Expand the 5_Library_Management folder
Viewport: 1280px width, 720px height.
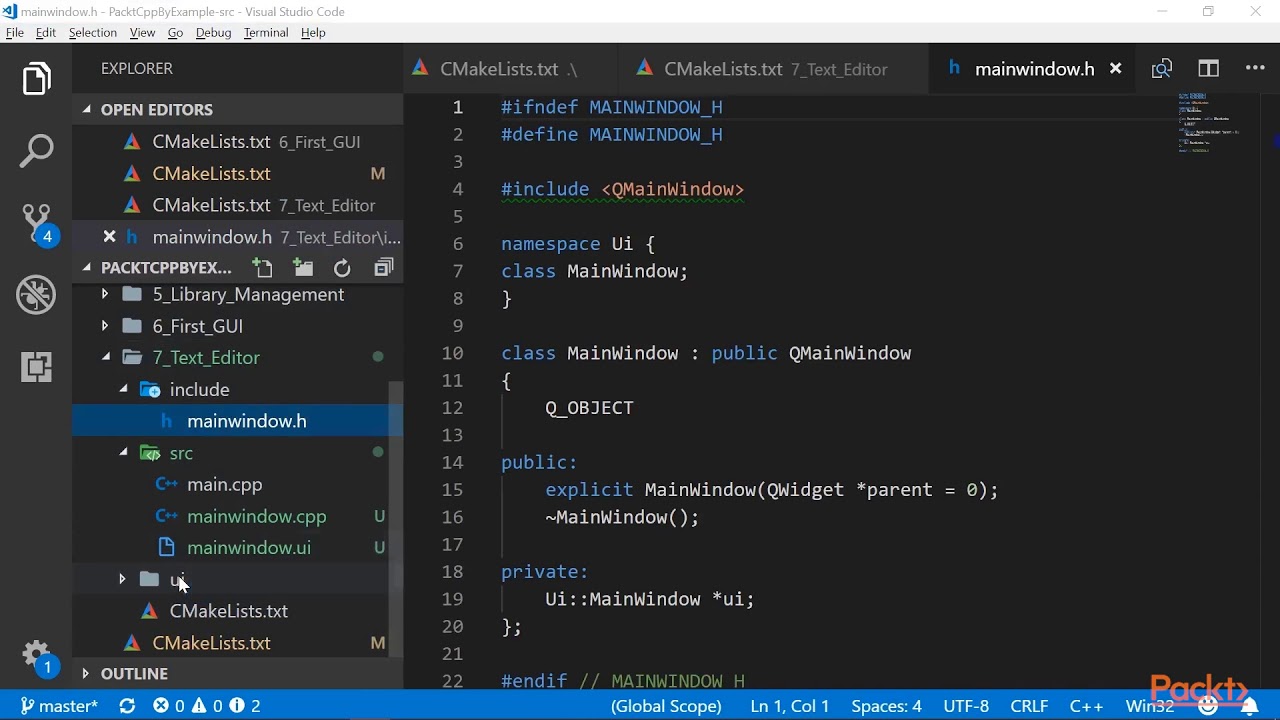105,294
